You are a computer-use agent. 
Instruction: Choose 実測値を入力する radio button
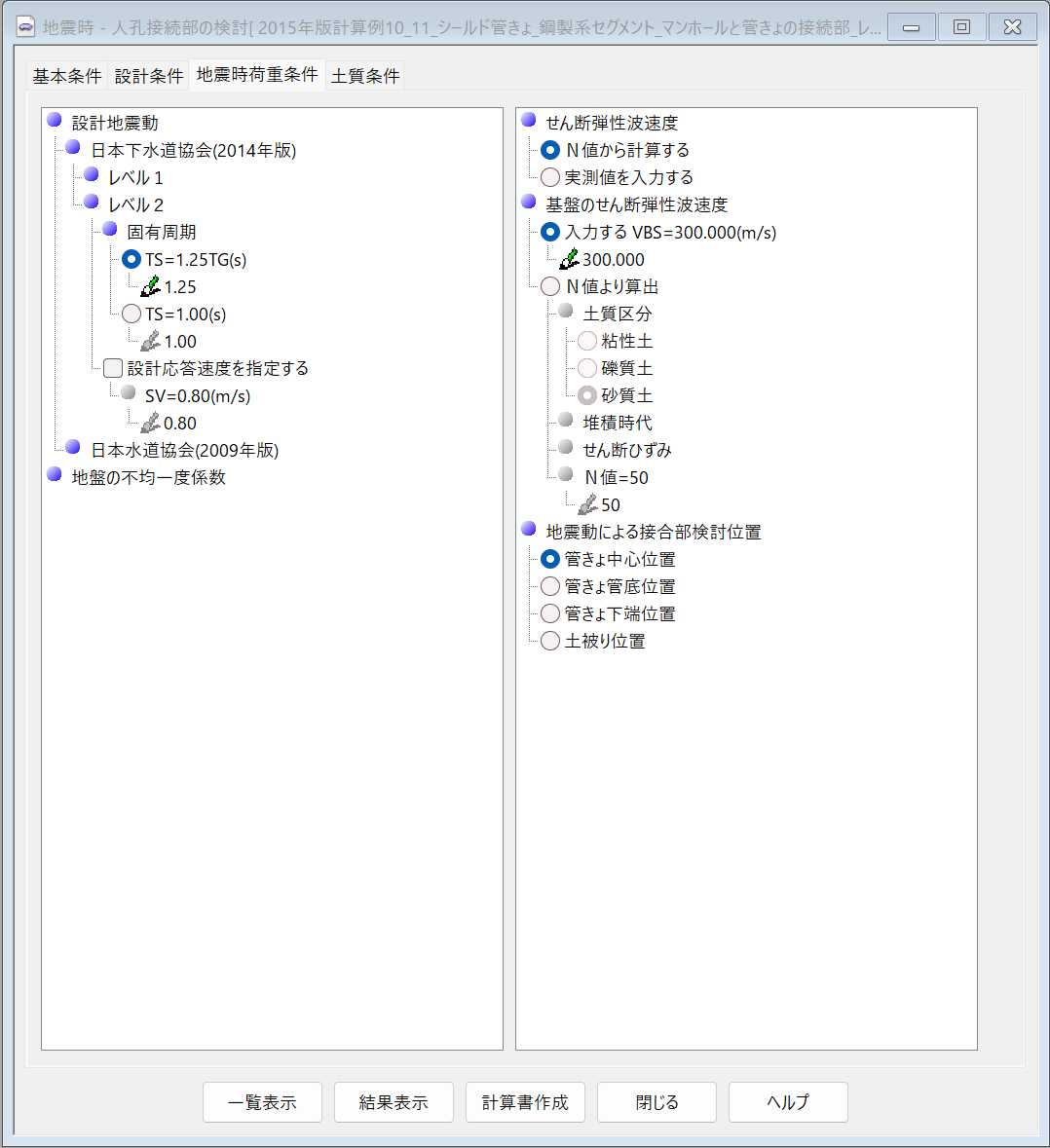coord(550,177)
